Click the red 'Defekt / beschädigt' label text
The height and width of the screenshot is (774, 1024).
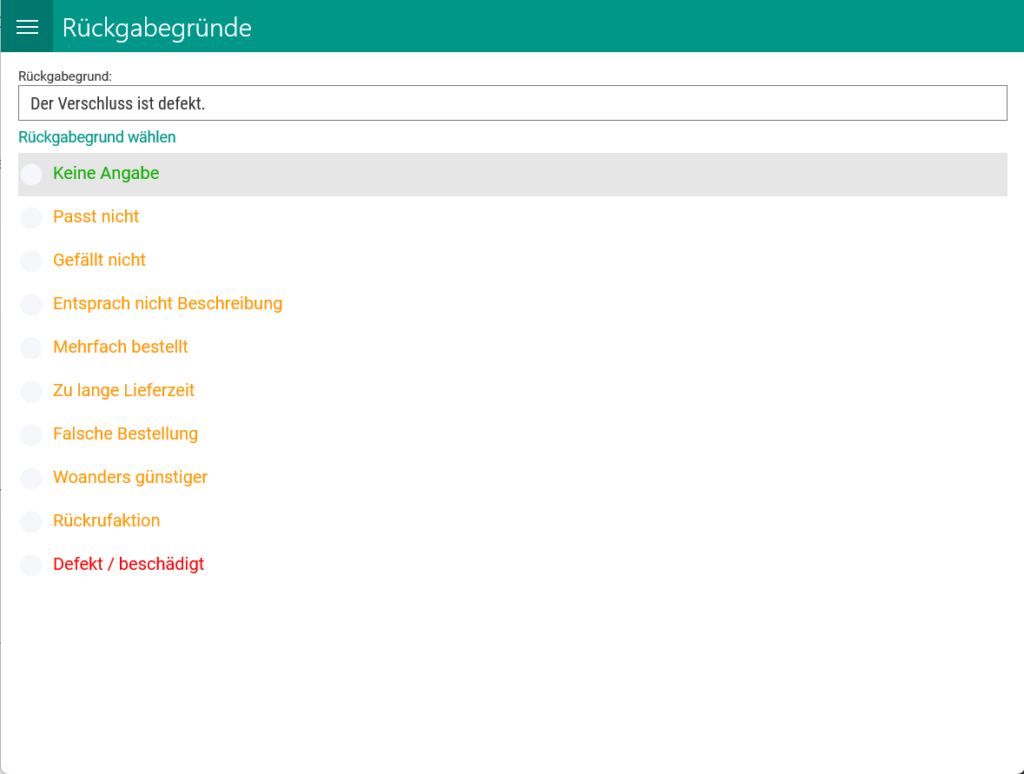128,564
